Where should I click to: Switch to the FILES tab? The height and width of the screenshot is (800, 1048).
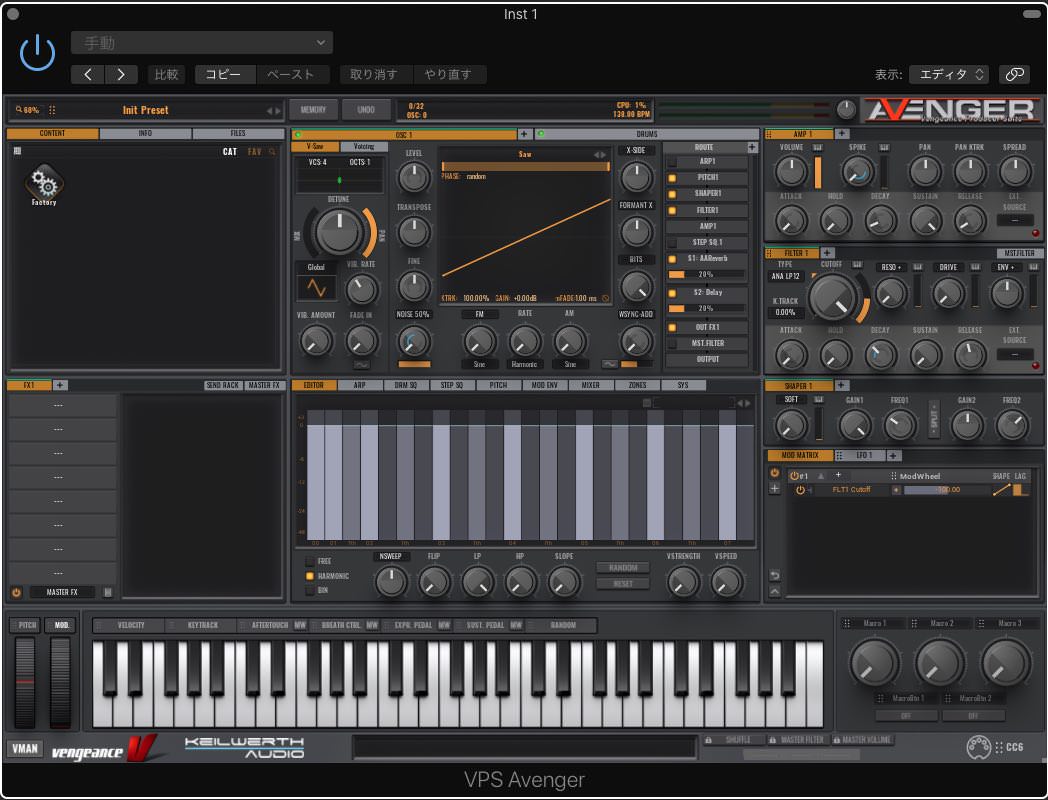coord(238,134)
